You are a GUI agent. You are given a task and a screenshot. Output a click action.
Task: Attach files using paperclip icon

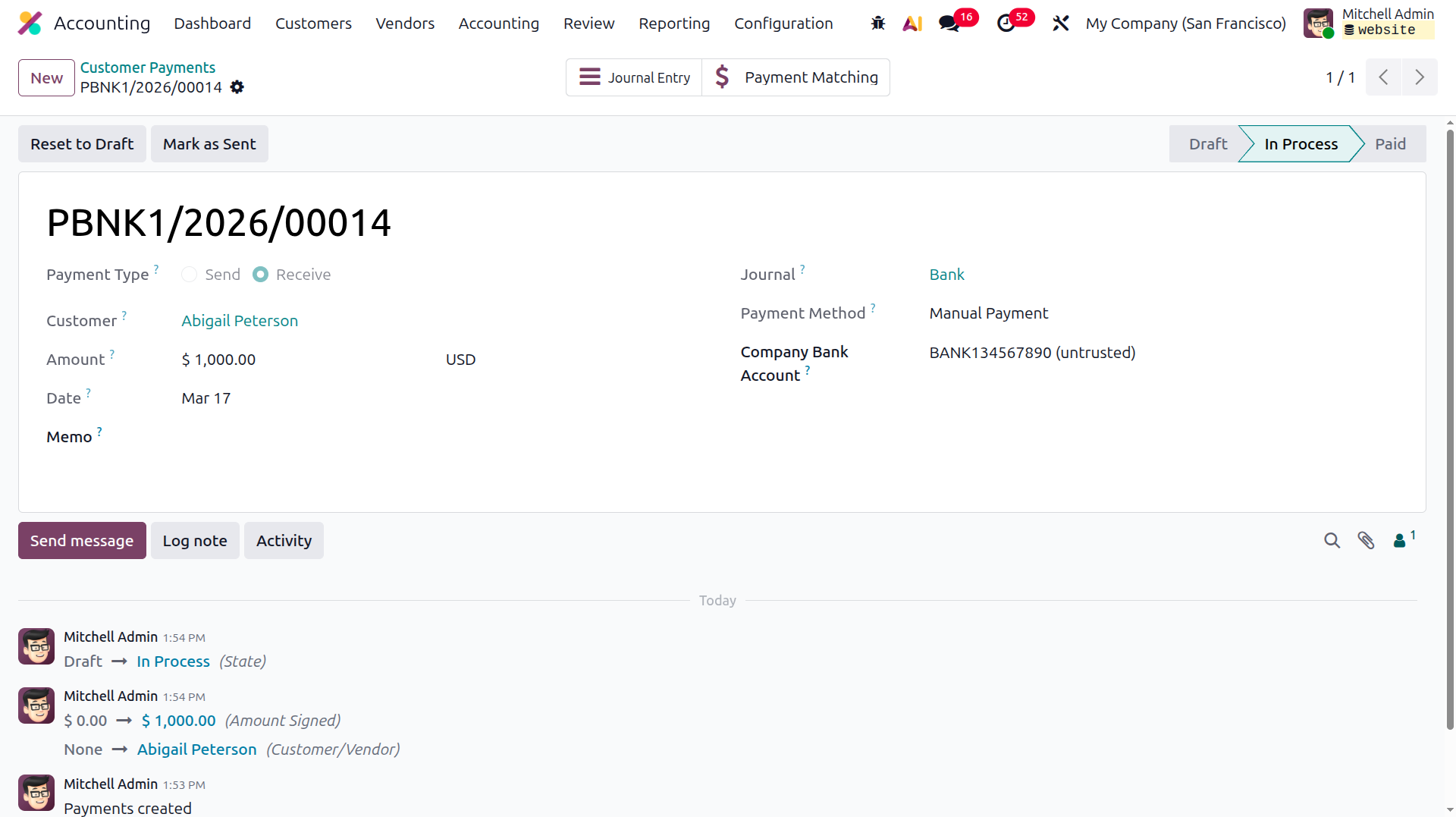point(1366,540)
